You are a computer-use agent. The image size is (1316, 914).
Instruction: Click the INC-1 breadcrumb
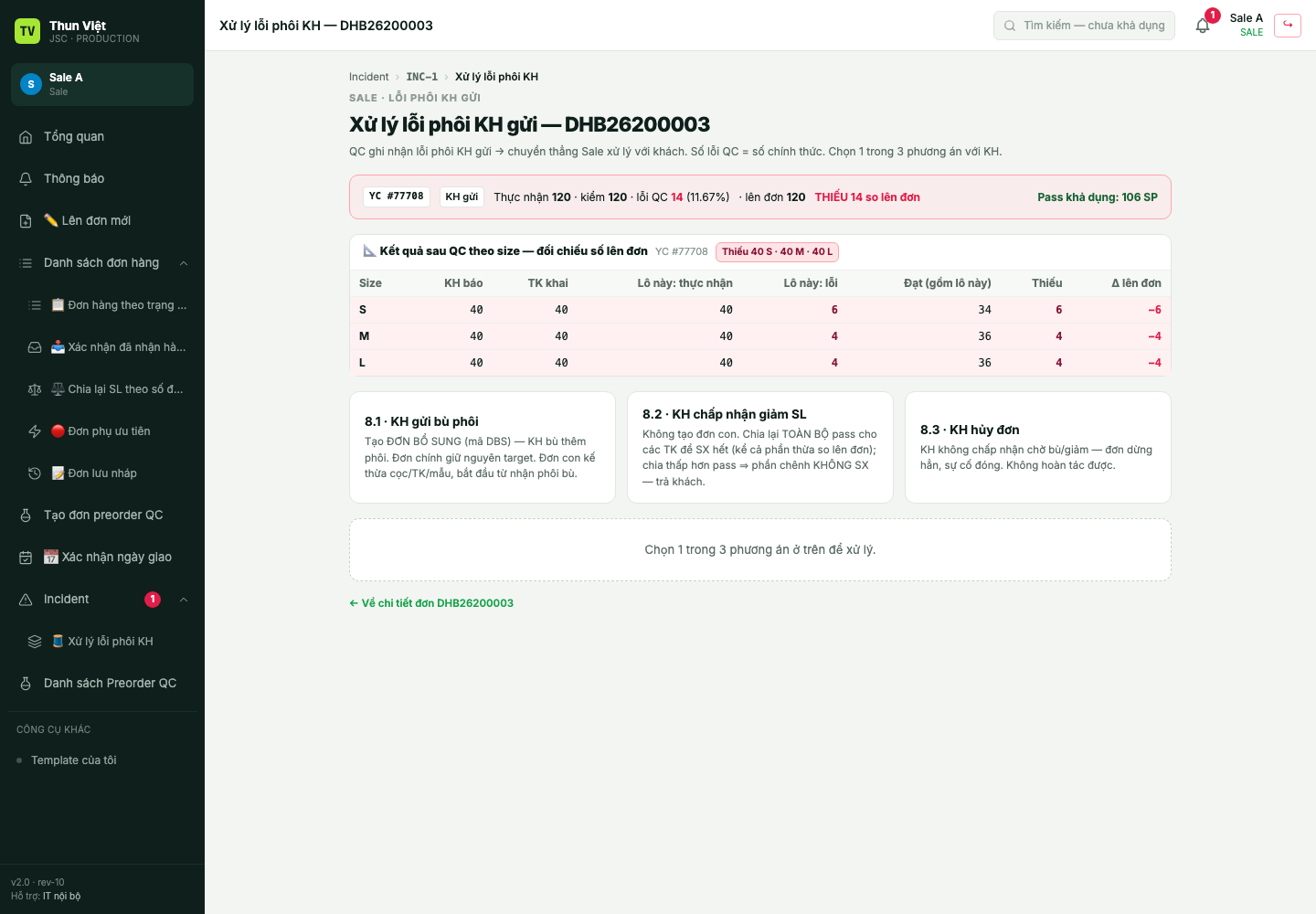click(421, 77)
